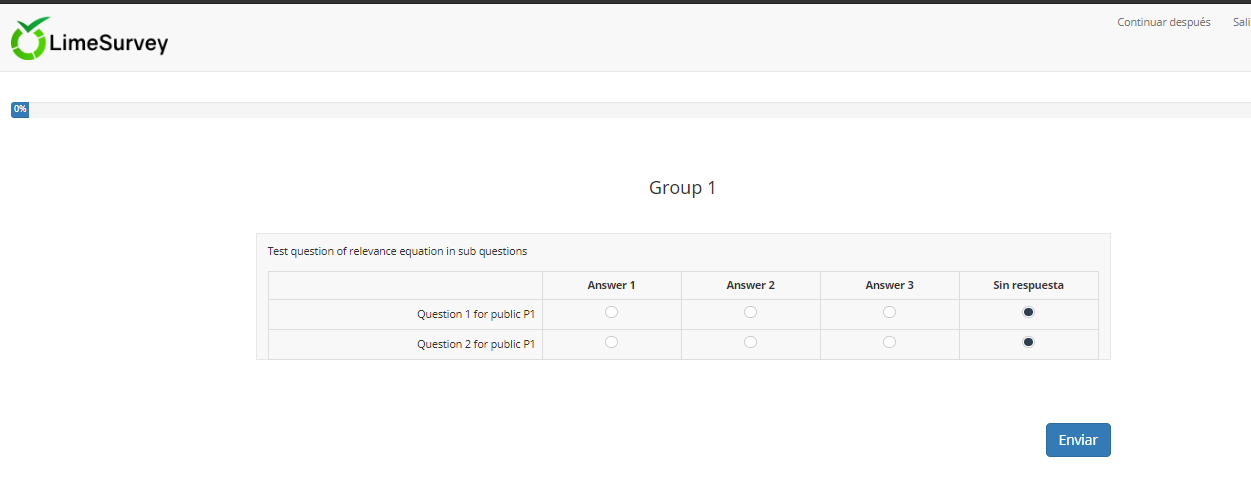Screen dimensions: 1251x481
Task: Click the Salir link in header
Action: [x=1241, y=22]
